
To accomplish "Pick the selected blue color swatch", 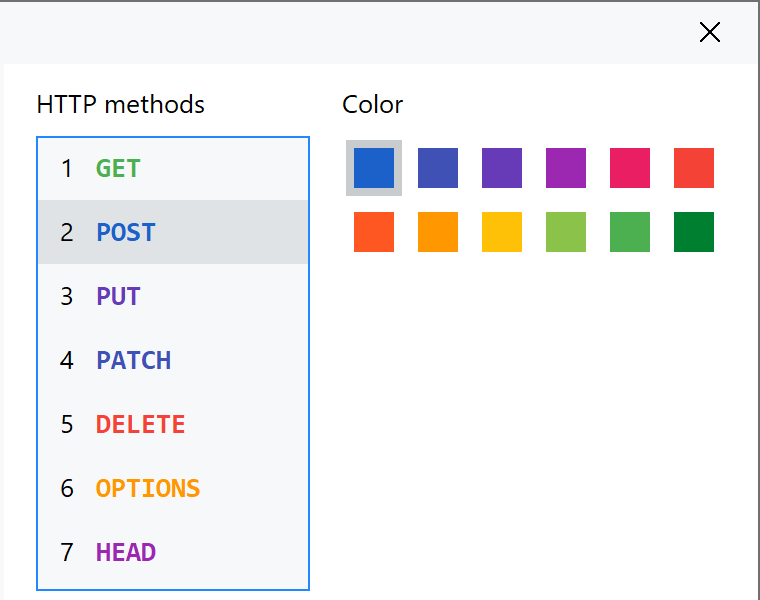I will pyautogui.click(x=374, y=168).
